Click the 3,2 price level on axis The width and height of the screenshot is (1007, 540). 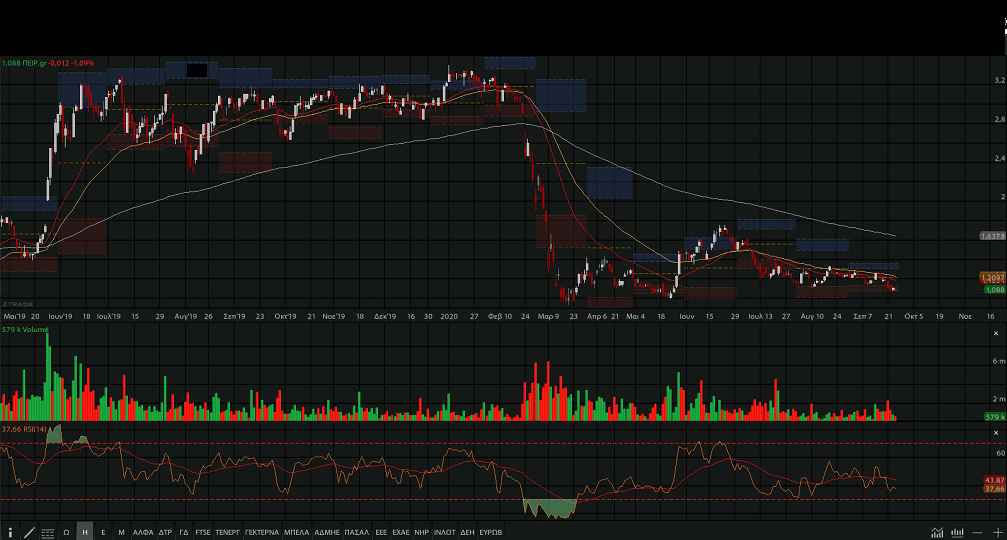click(1000, 80)
